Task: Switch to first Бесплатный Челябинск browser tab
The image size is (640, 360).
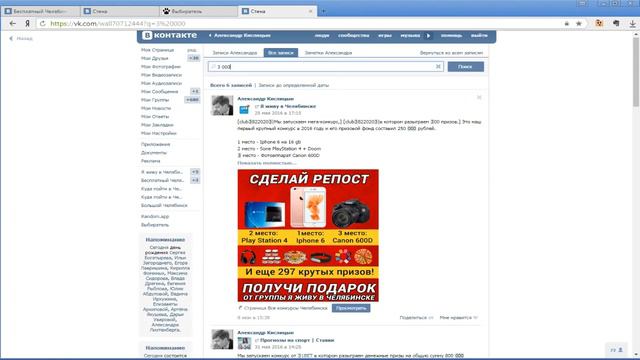Action: 40,11
